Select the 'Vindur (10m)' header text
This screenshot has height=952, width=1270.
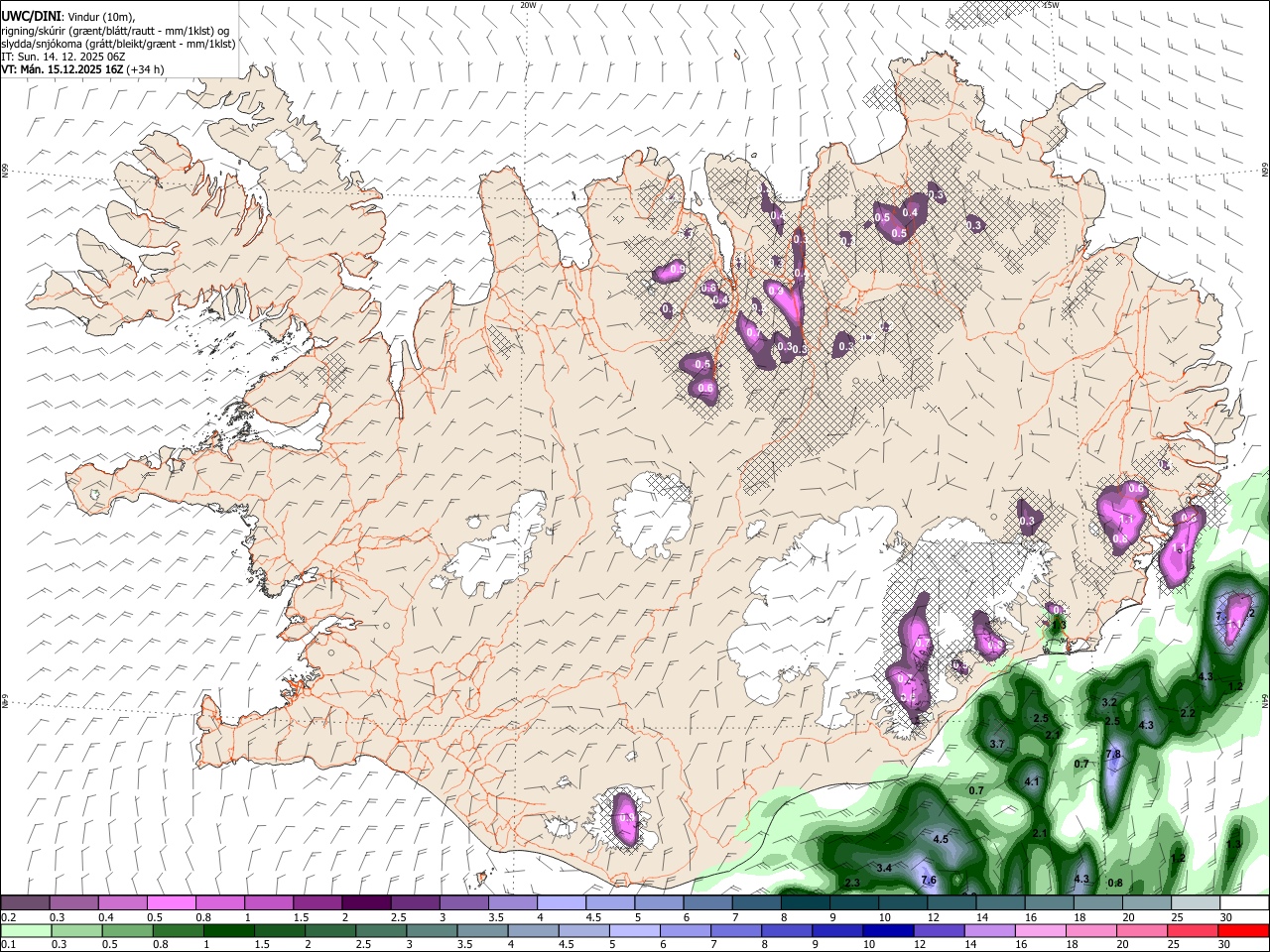[100, 16]
